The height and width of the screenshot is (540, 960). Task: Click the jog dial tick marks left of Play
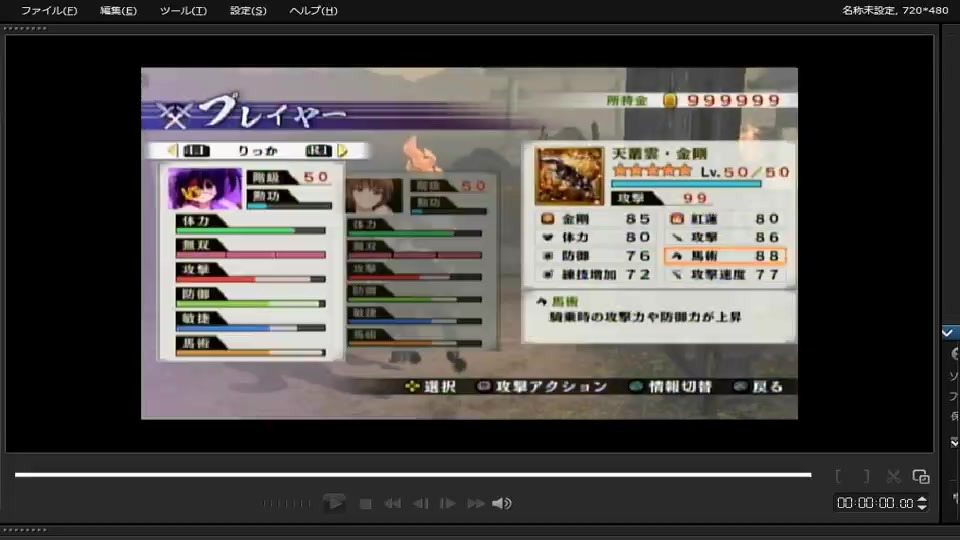click(x=287, y=503)
